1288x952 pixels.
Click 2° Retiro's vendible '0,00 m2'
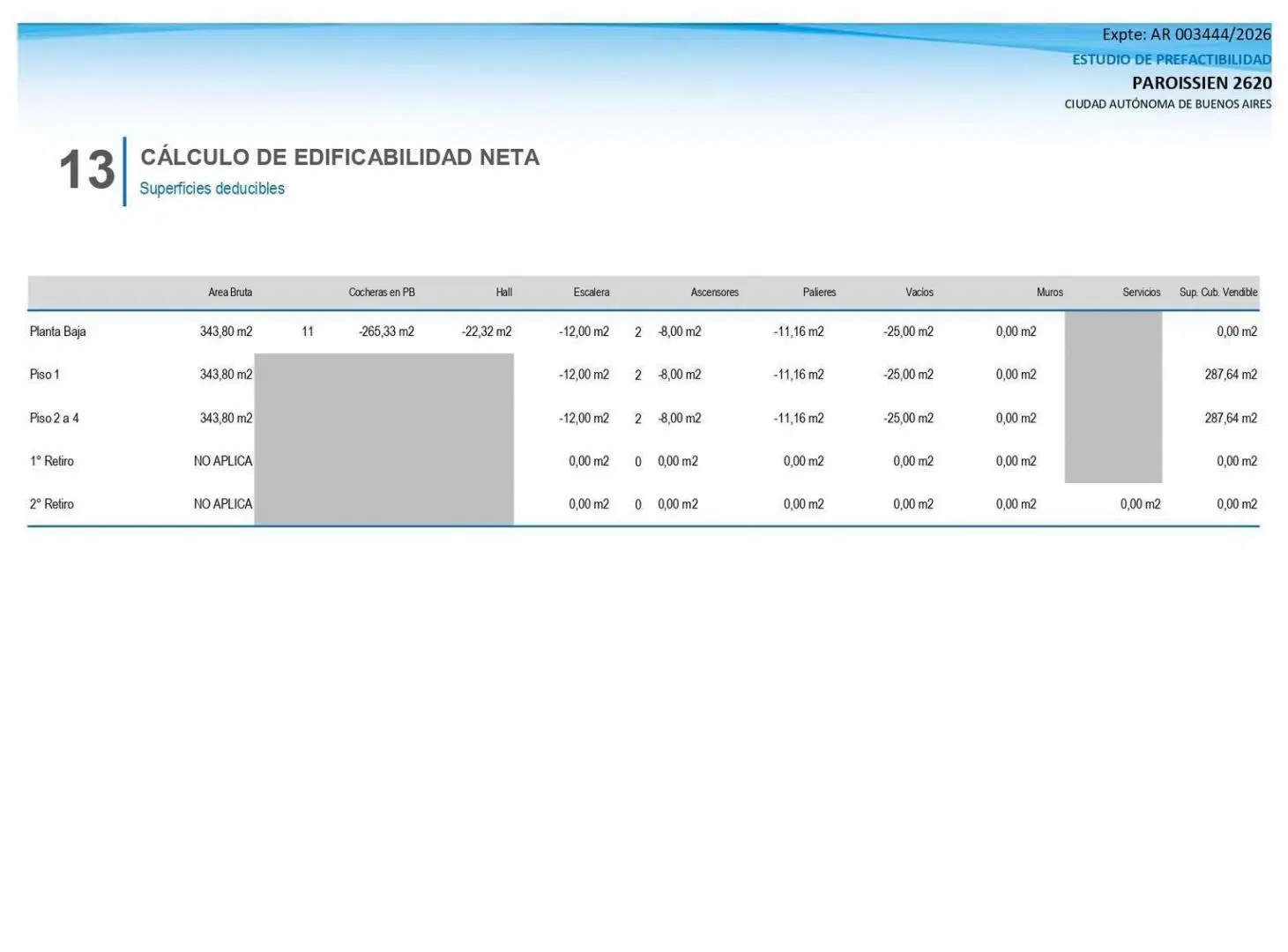click(x=1238, y=505)
